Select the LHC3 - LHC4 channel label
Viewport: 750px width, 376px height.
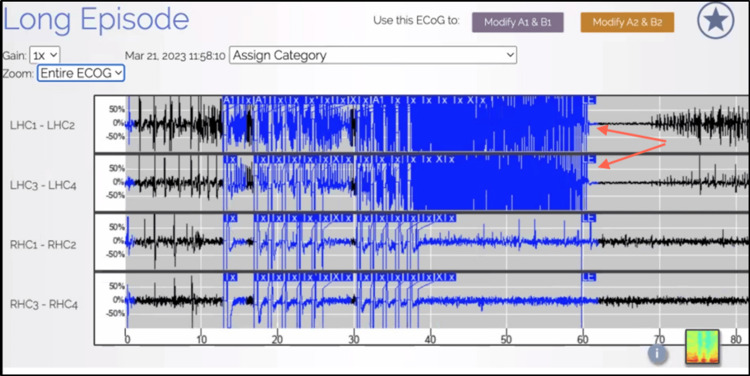pyautogui.click(x=43, y=185)
